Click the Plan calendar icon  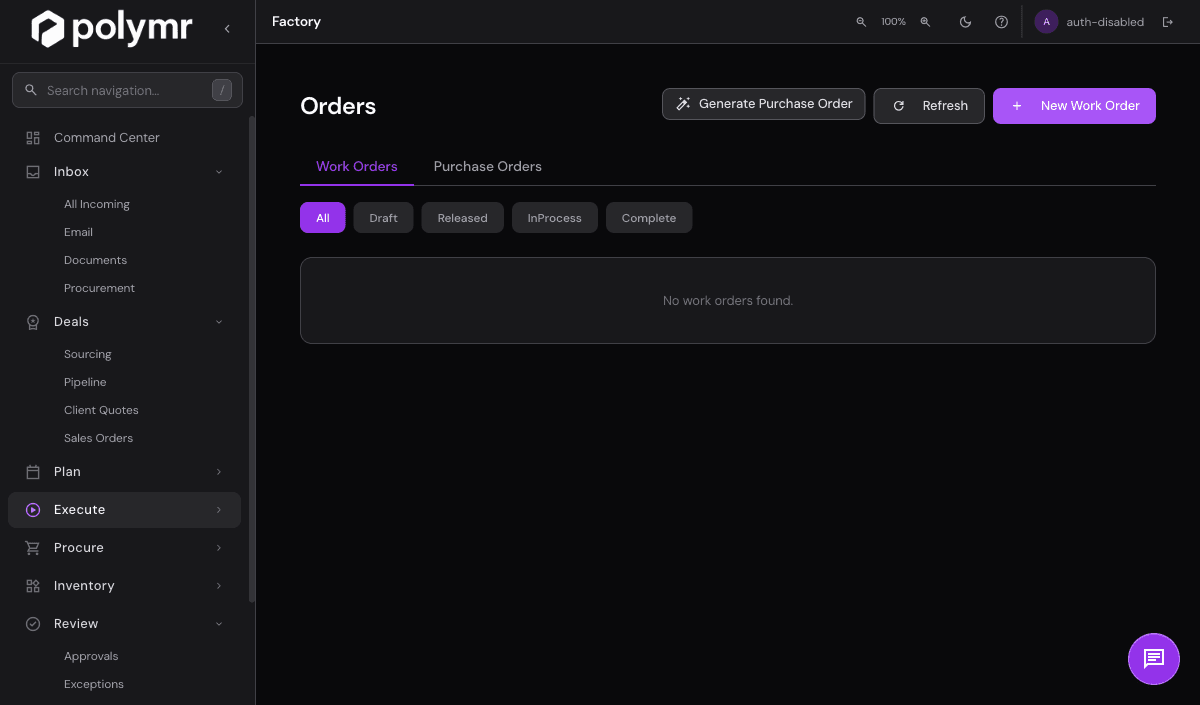pos(33,472)
